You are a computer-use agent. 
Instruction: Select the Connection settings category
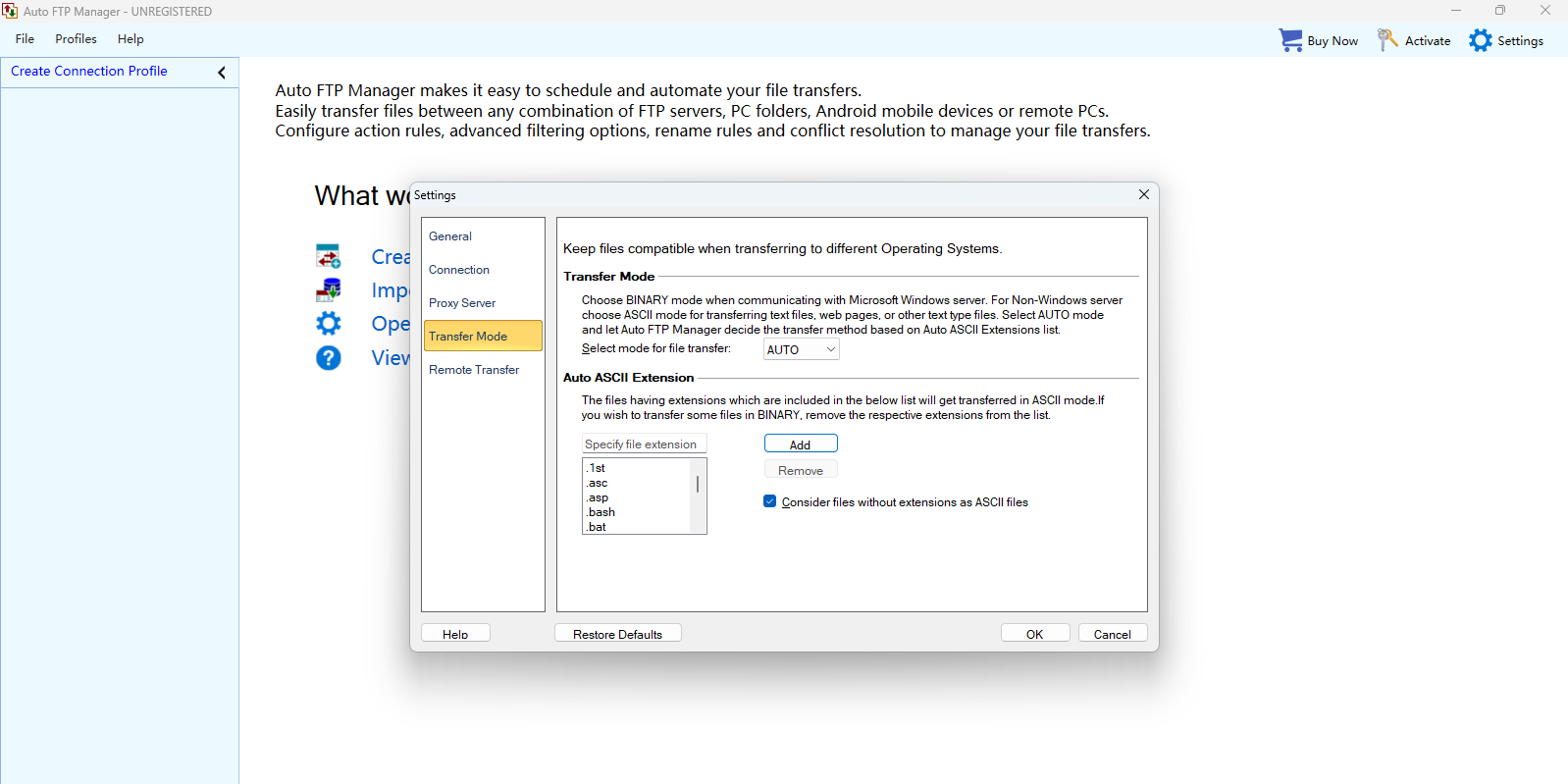[x=483, y=270]
